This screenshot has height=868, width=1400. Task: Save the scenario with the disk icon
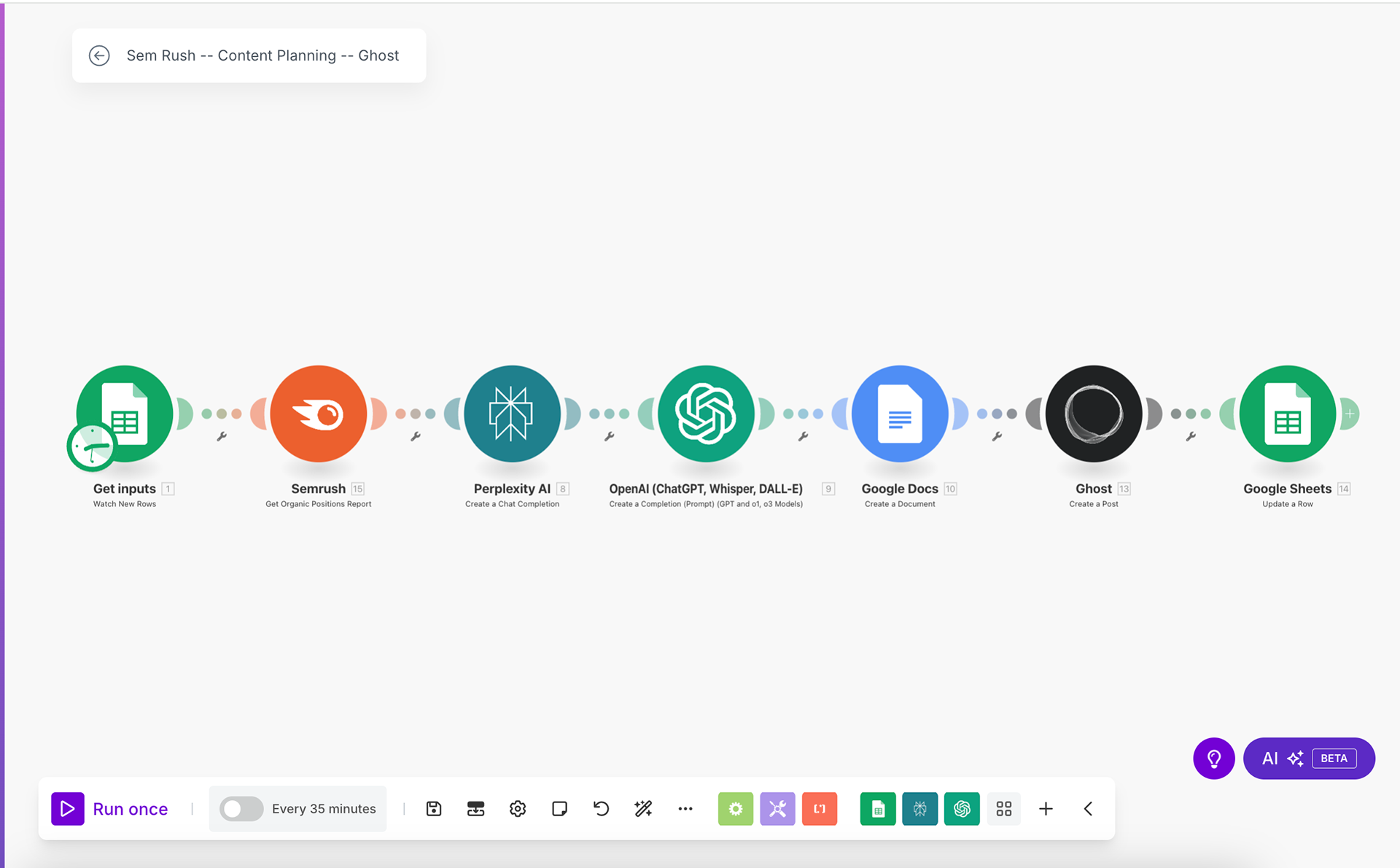434,808
